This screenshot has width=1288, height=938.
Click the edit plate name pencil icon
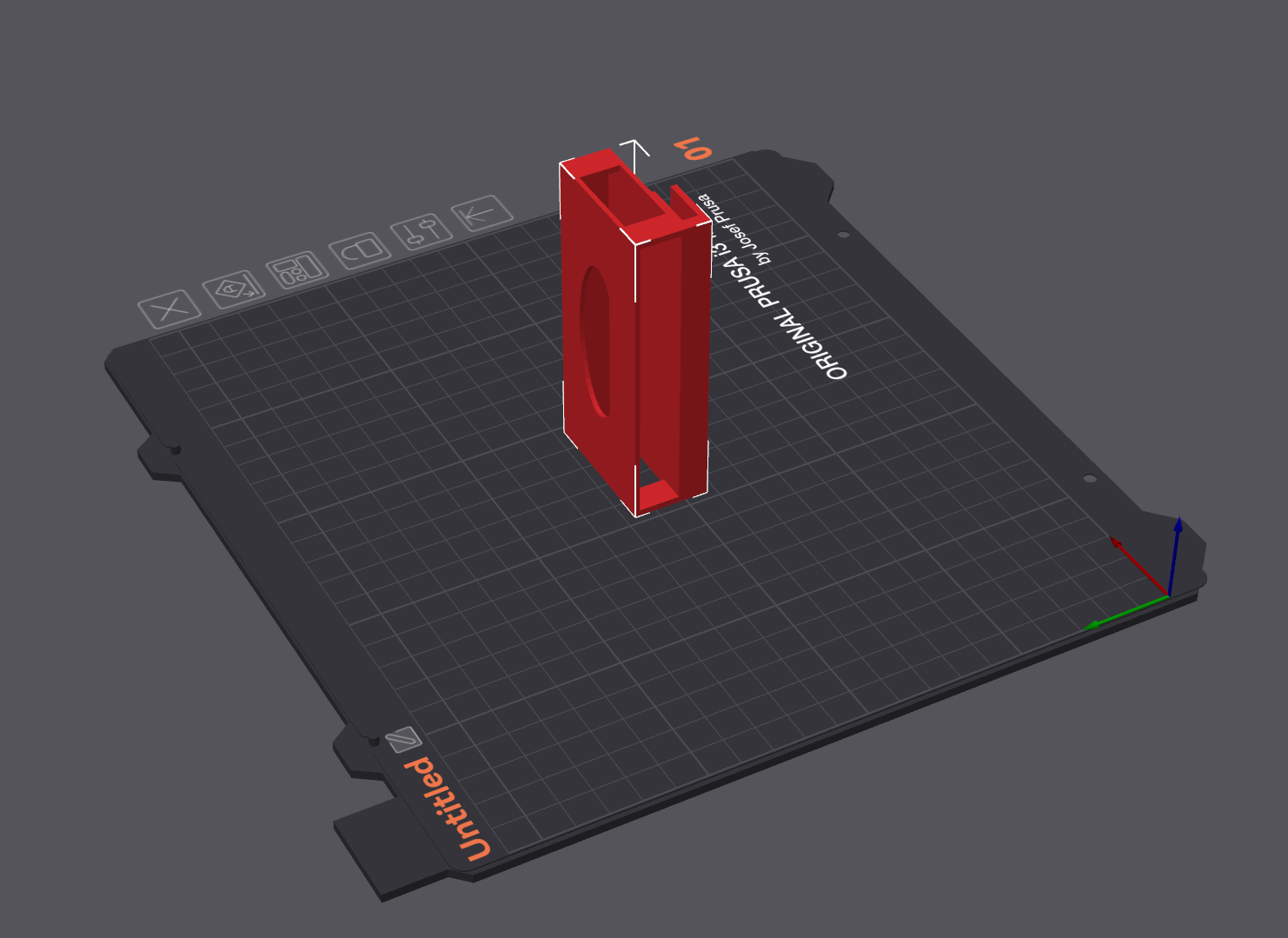[x=403, y=741]
